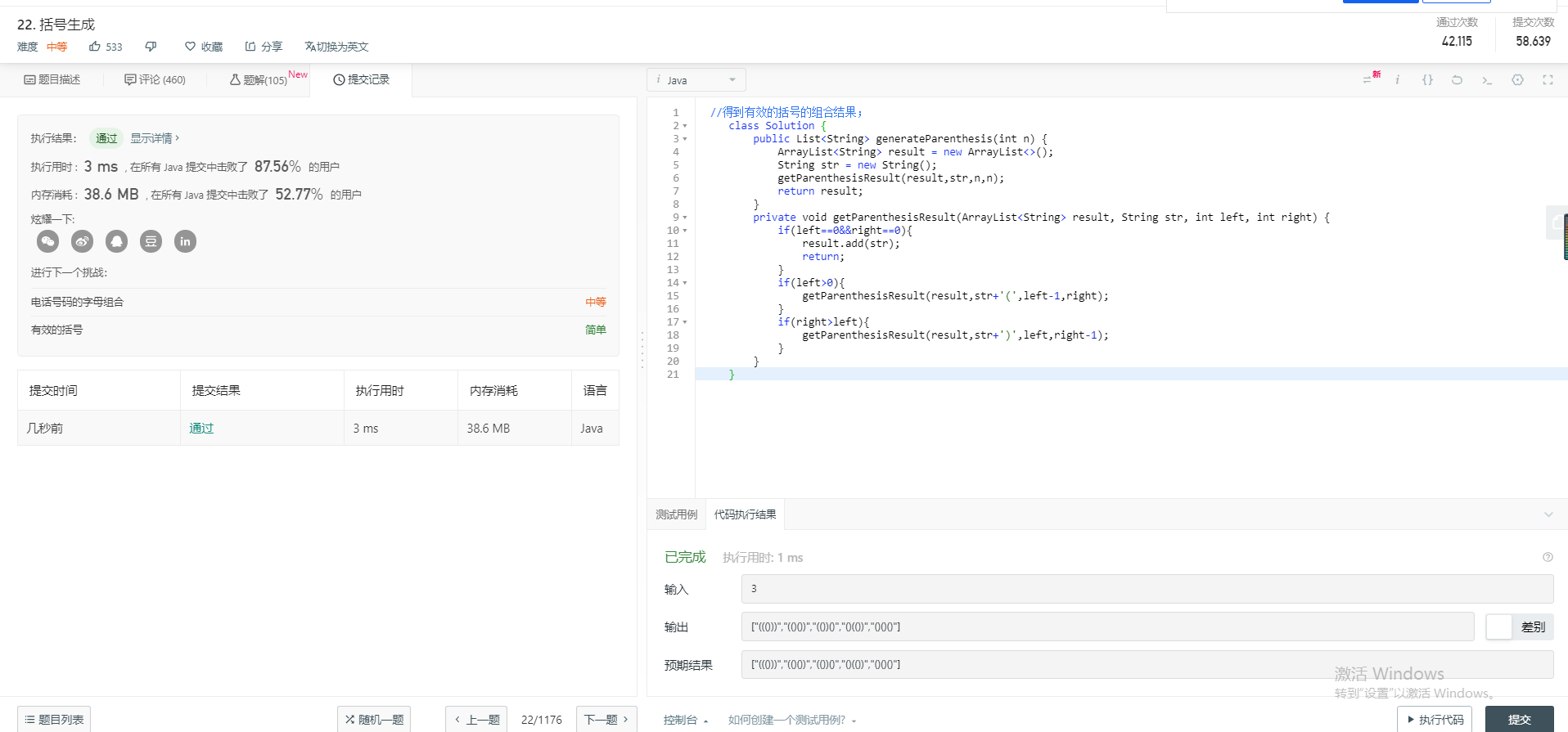Share result via WeChat icon
The width and height of the screenshot is (1568, 732).
pos(48,241)
